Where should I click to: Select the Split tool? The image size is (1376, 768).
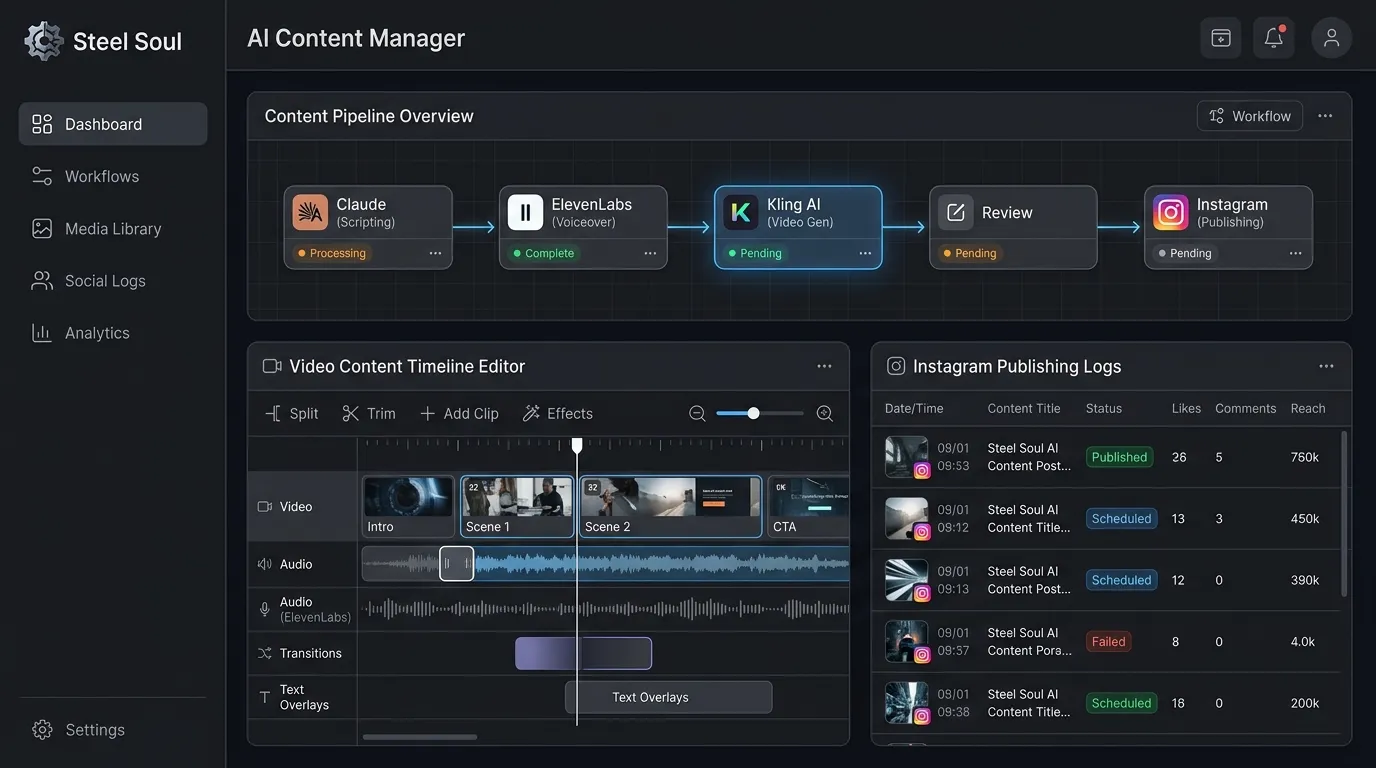pos(291,413)
